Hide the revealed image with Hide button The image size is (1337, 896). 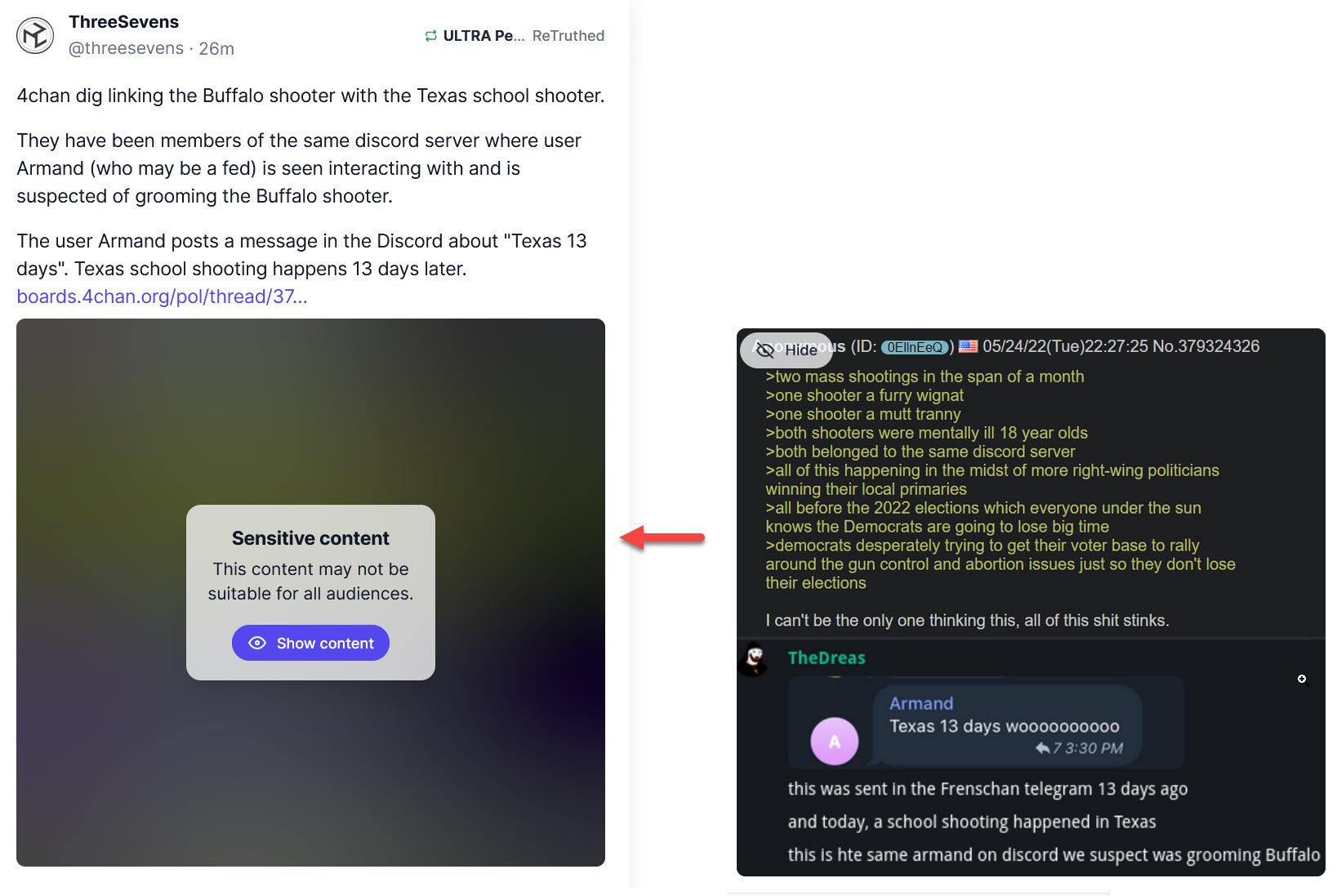pos(786,350)
